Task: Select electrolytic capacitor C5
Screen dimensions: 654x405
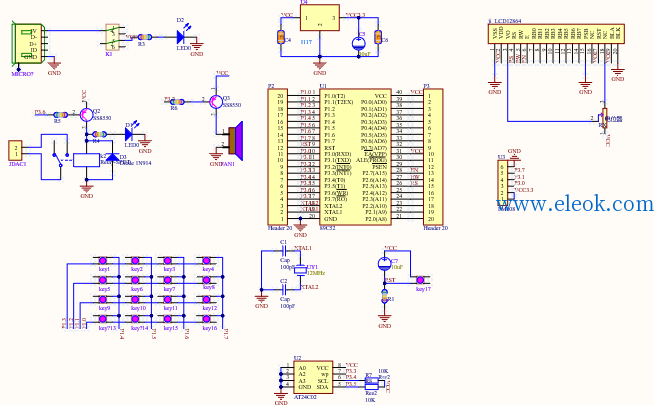Action: pos(359,43)
